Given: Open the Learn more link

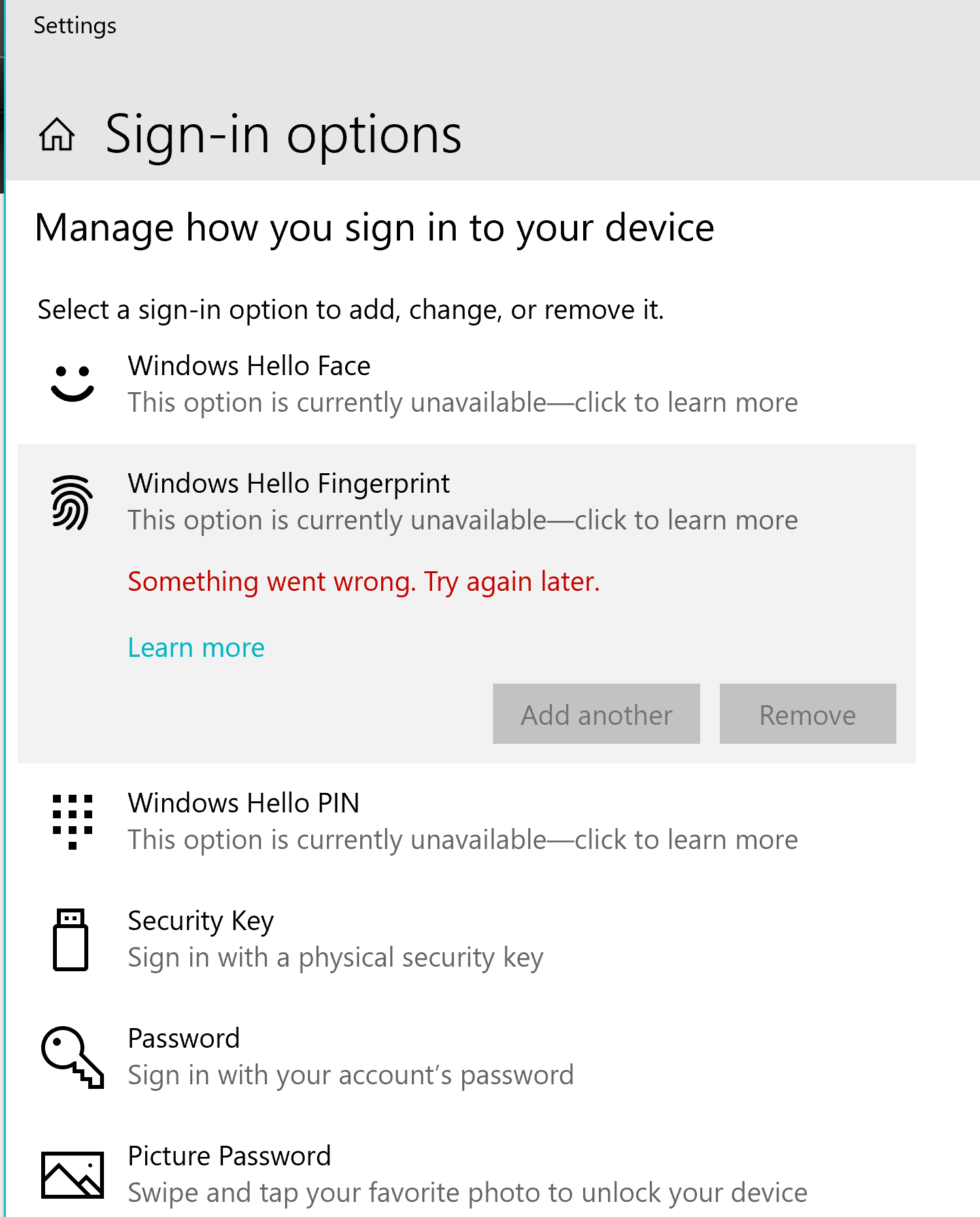Looking at the screenshot, I should [196, 647].
